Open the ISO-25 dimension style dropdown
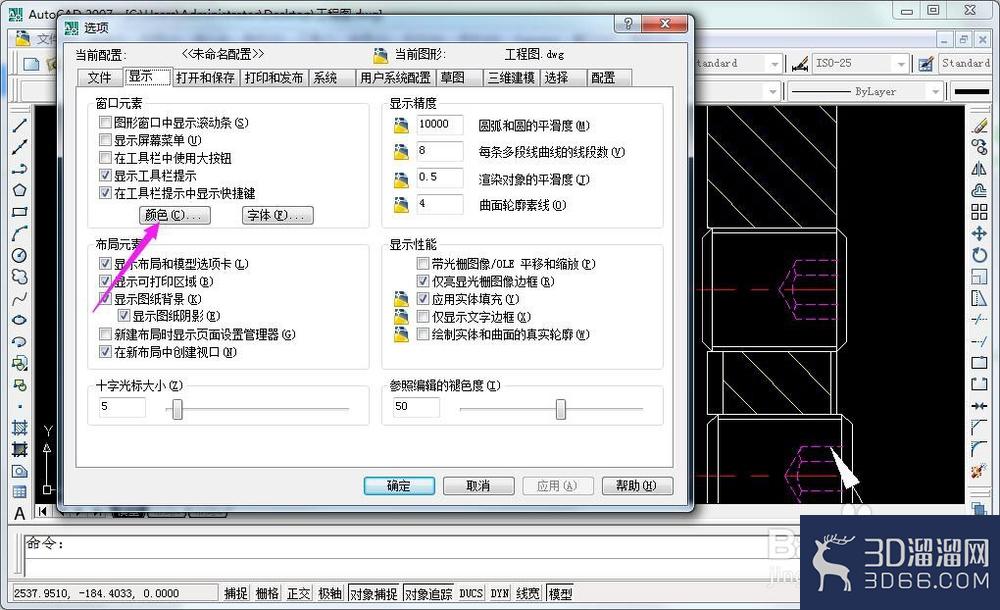 click(x=901, y=64)
